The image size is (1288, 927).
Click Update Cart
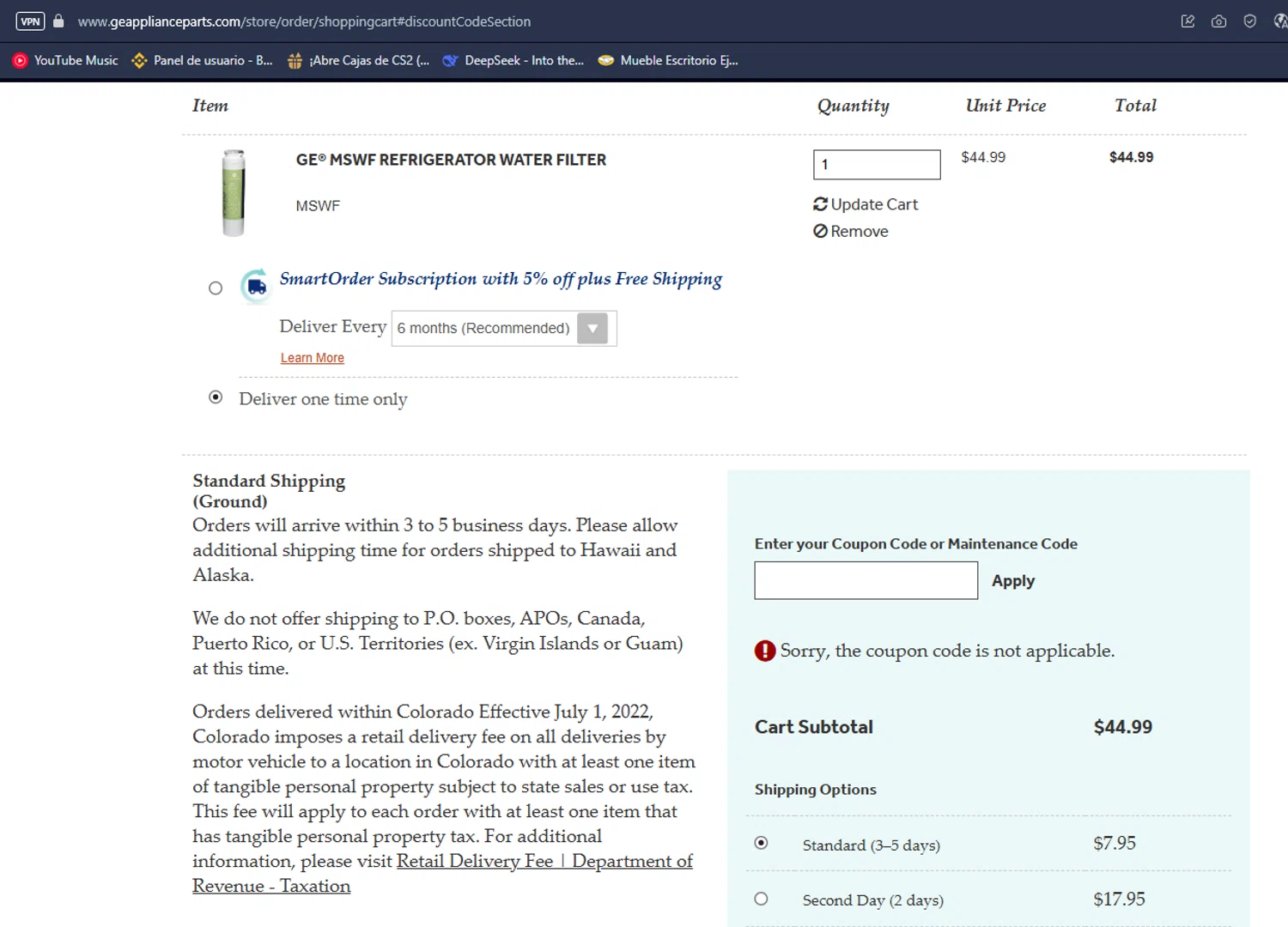coord(866,204)
